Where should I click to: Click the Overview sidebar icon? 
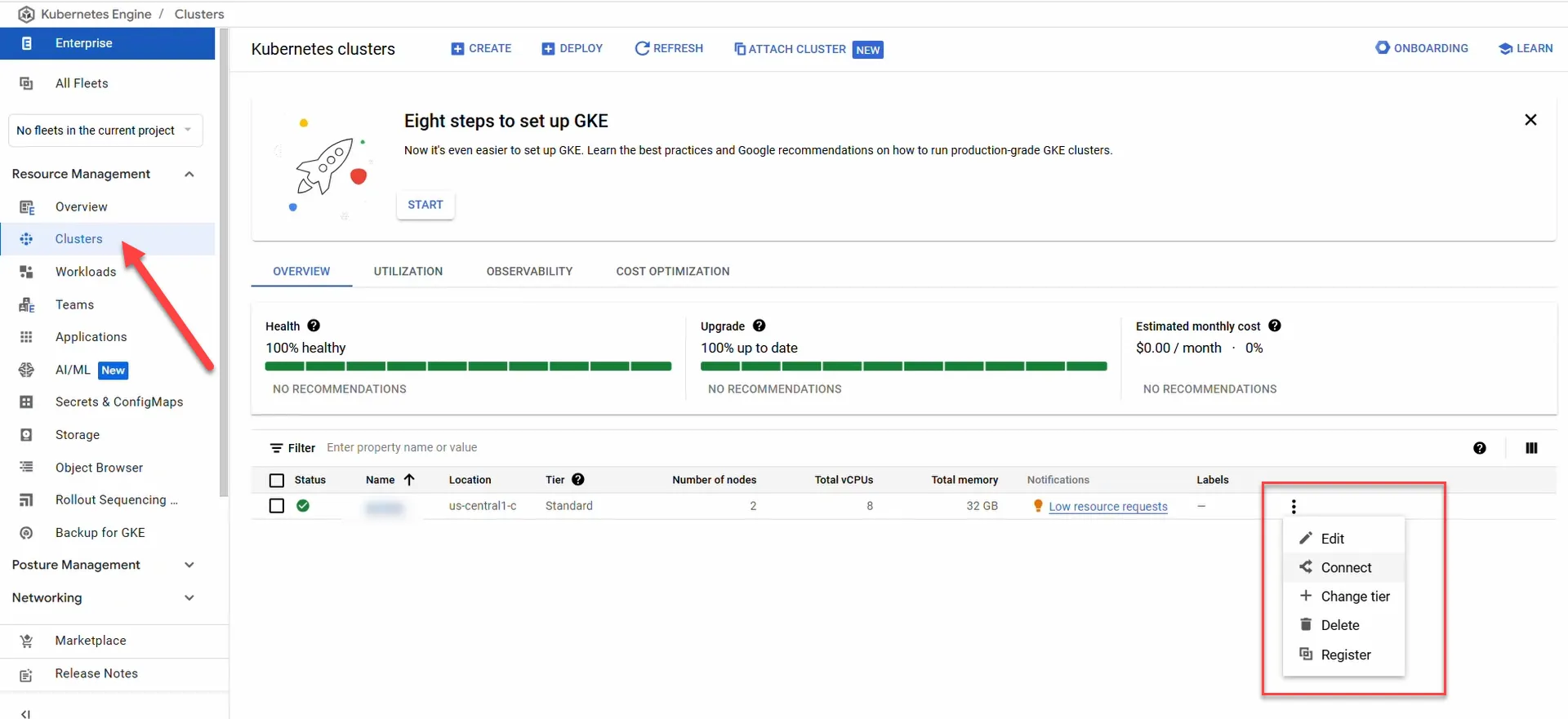(x=26, y=207)
